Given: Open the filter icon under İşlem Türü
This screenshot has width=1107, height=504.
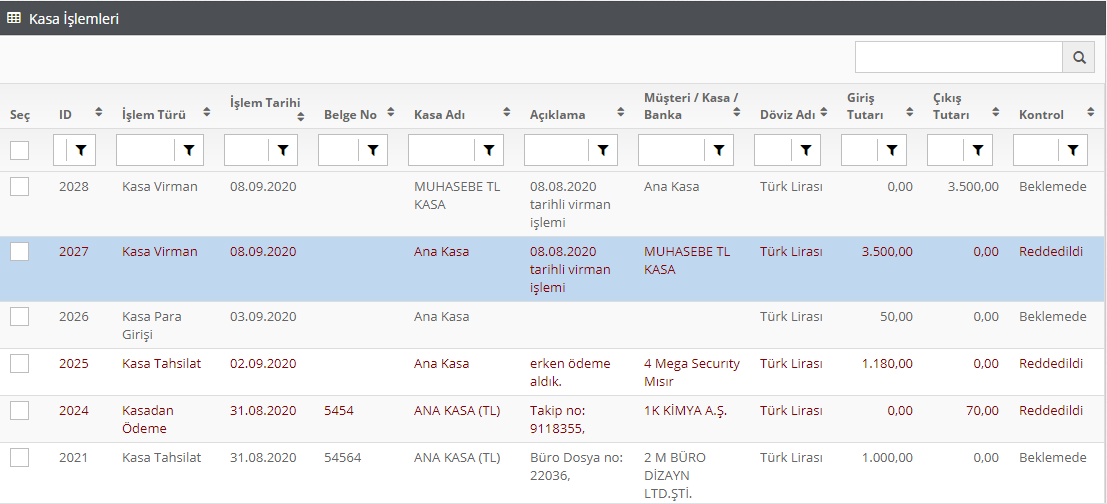Looking at the screenshot, I should [x=188, y=150].
